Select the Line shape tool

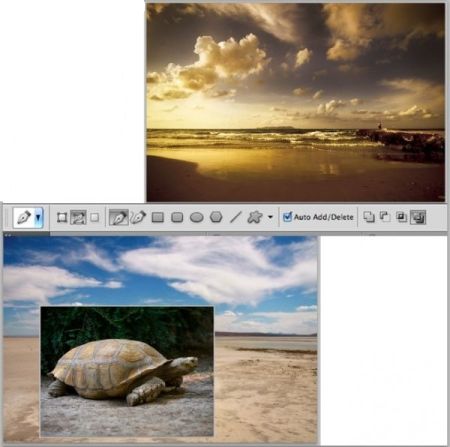[236, 218]
